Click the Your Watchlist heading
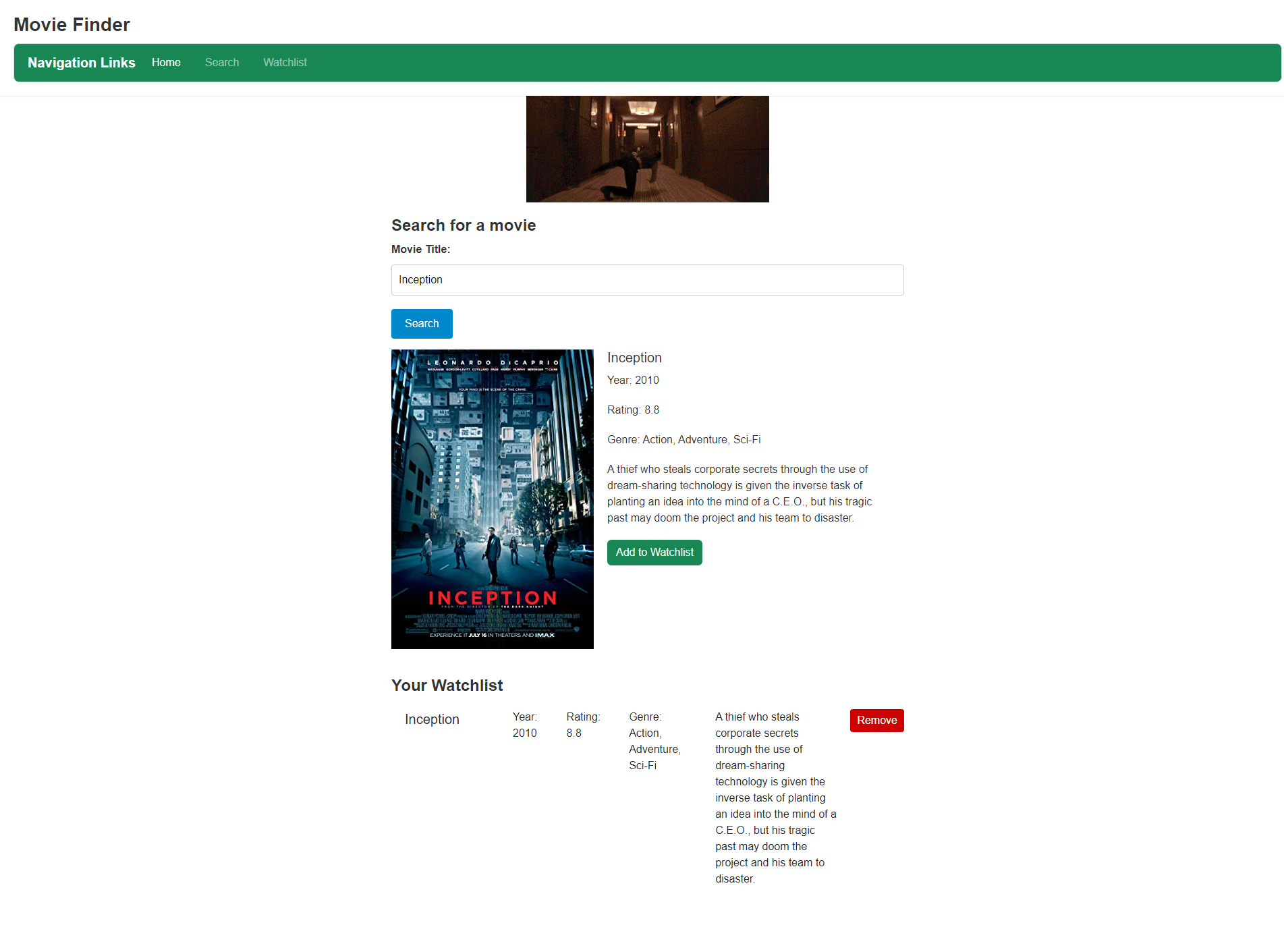The height and width of the screenshot is (952, 1284). pyautogui.click(x=447, y=685)
